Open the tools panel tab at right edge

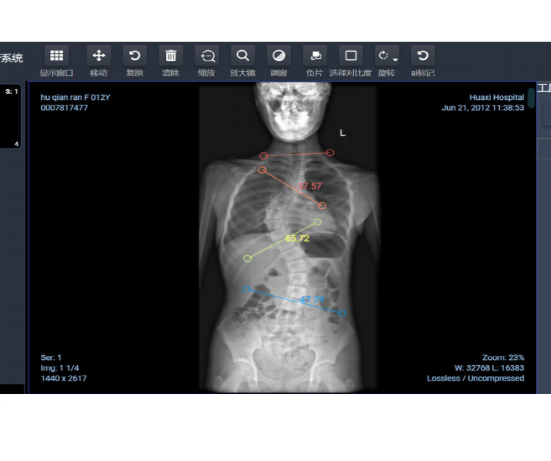coord(544,88)
